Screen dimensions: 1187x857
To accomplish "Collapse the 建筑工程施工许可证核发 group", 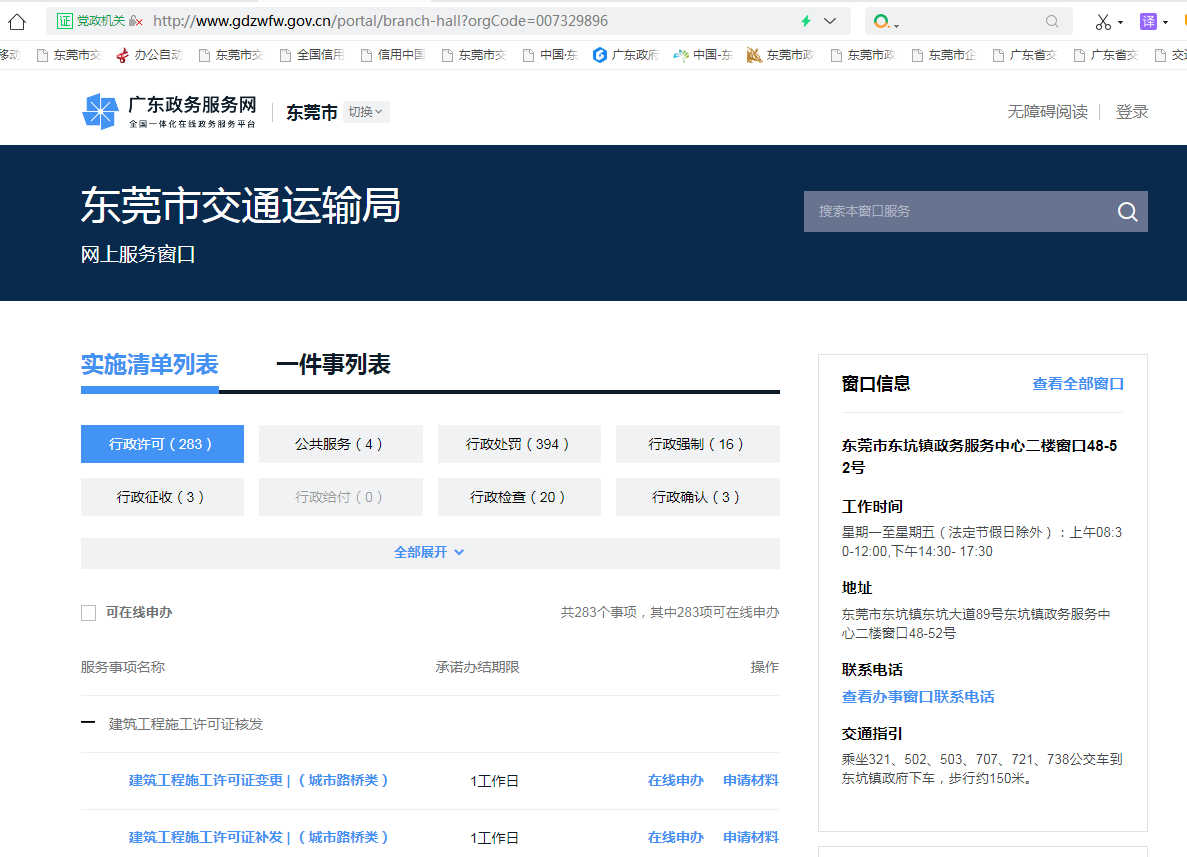I will 88,723.
